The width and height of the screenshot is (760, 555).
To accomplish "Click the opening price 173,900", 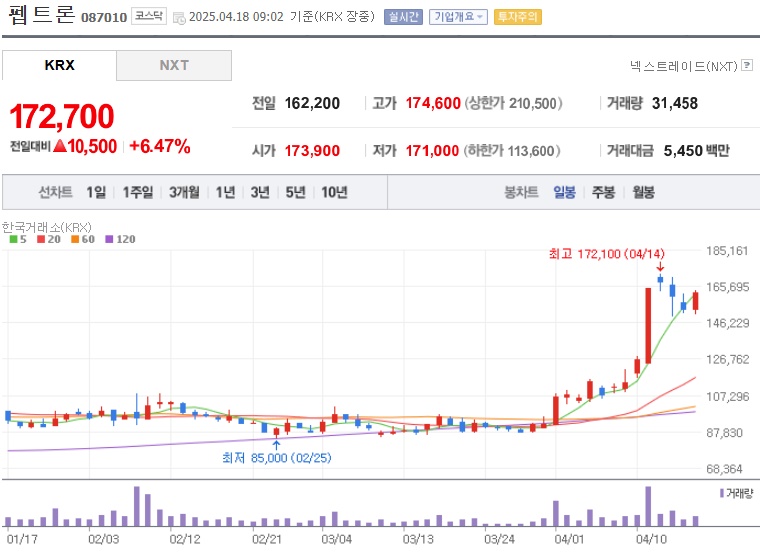I will tap(312, 151).
